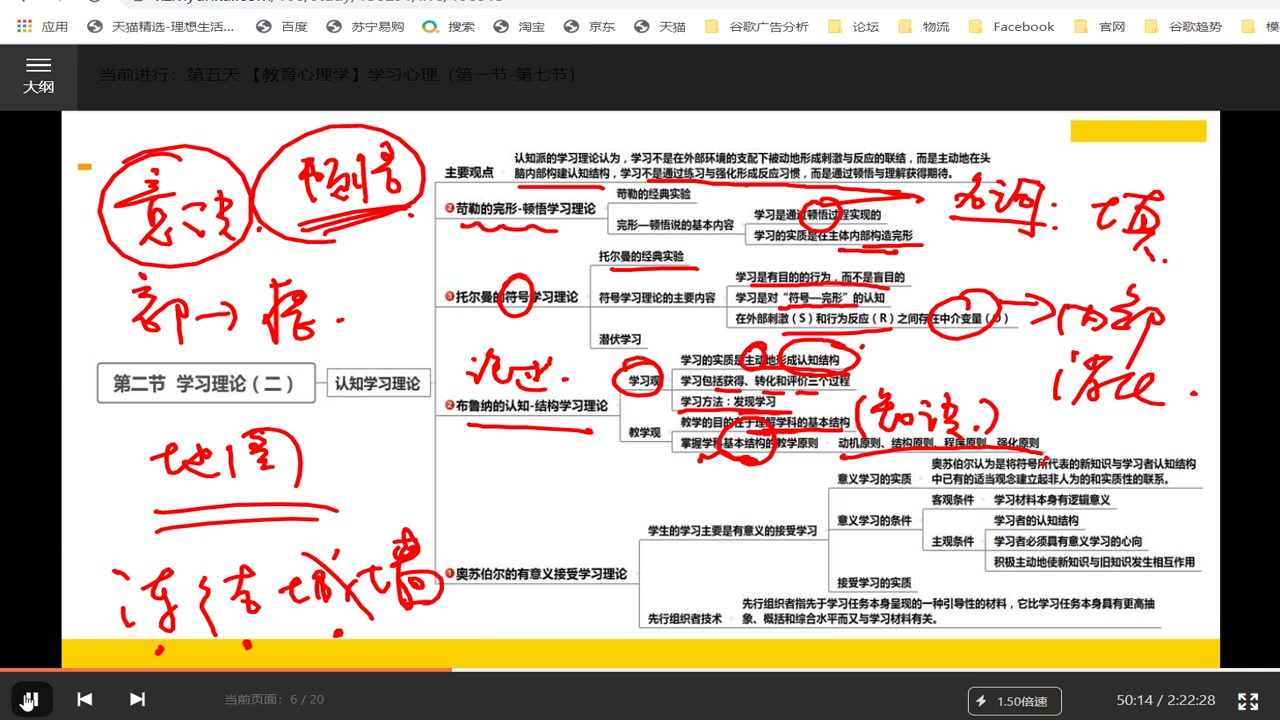Click 托尔曼的符号学习理论 on slide
1280x720 pixels.
(512, 296)
